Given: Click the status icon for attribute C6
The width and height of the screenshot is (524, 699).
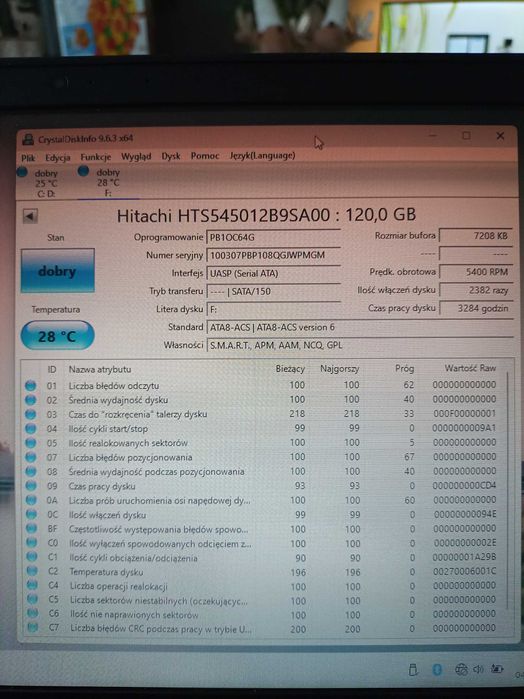Looking at the screenshot, I should coord(33,614).
